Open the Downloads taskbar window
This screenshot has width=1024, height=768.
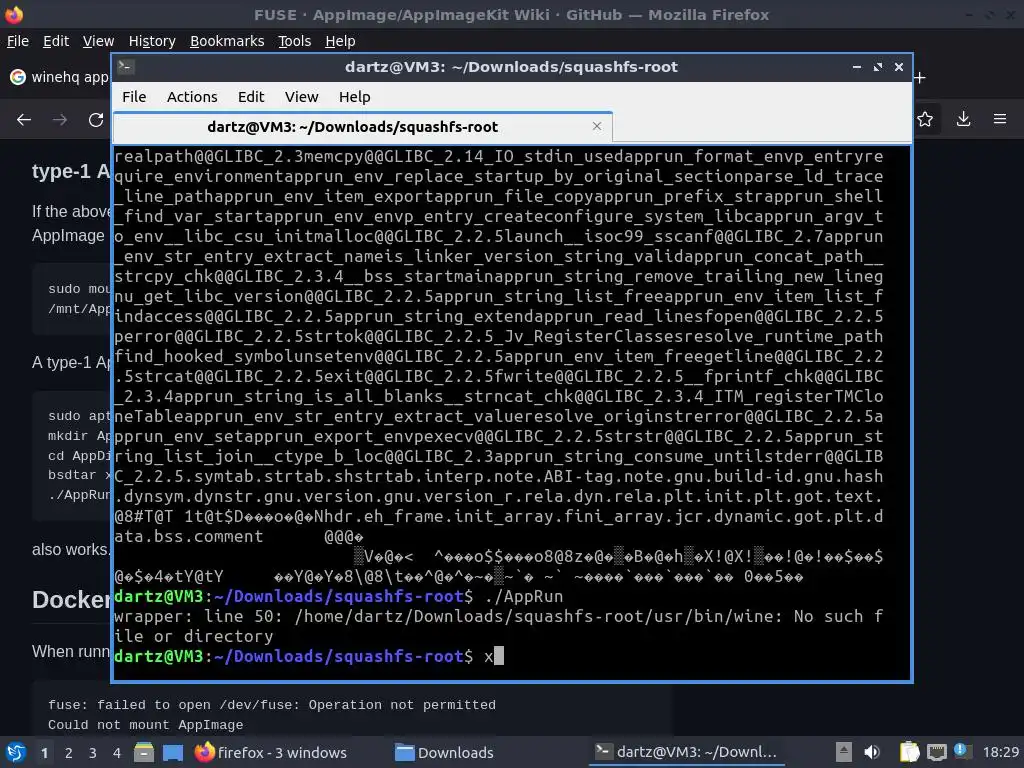445,752
